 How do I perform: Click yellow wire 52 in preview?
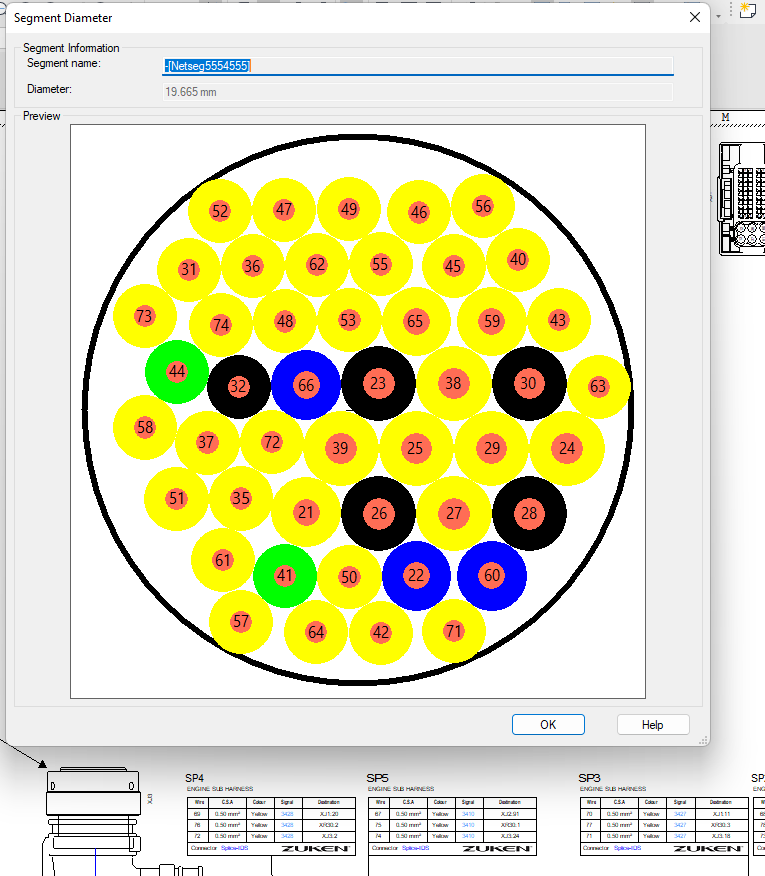[220, 211]
